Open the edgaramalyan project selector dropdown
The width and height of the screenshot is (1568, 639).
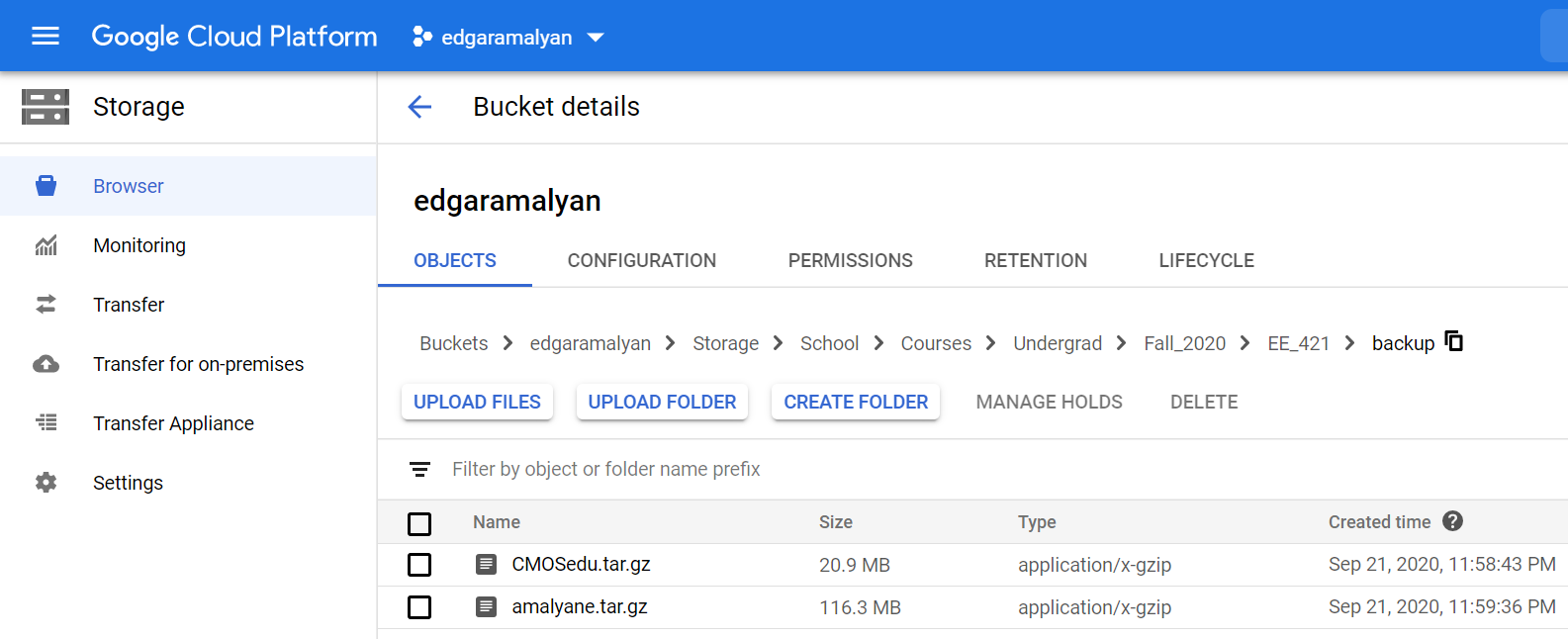point(507,38)
